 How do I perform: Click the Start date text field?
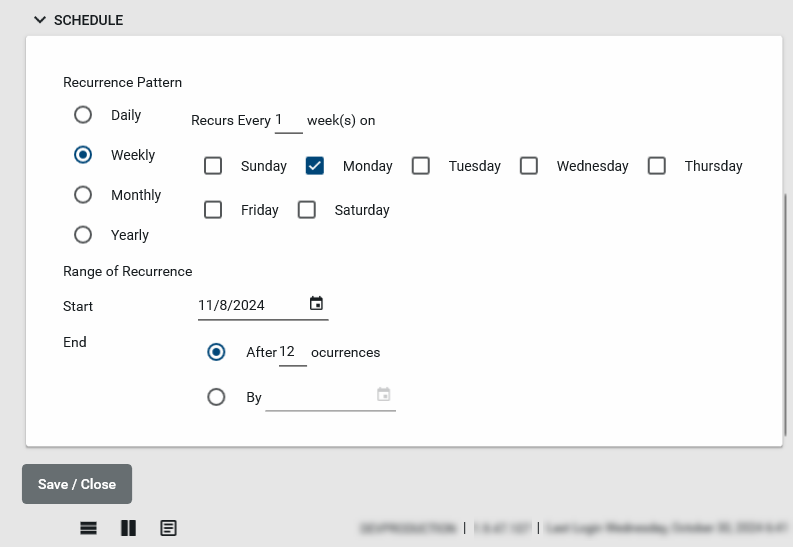tap(250, 305)
